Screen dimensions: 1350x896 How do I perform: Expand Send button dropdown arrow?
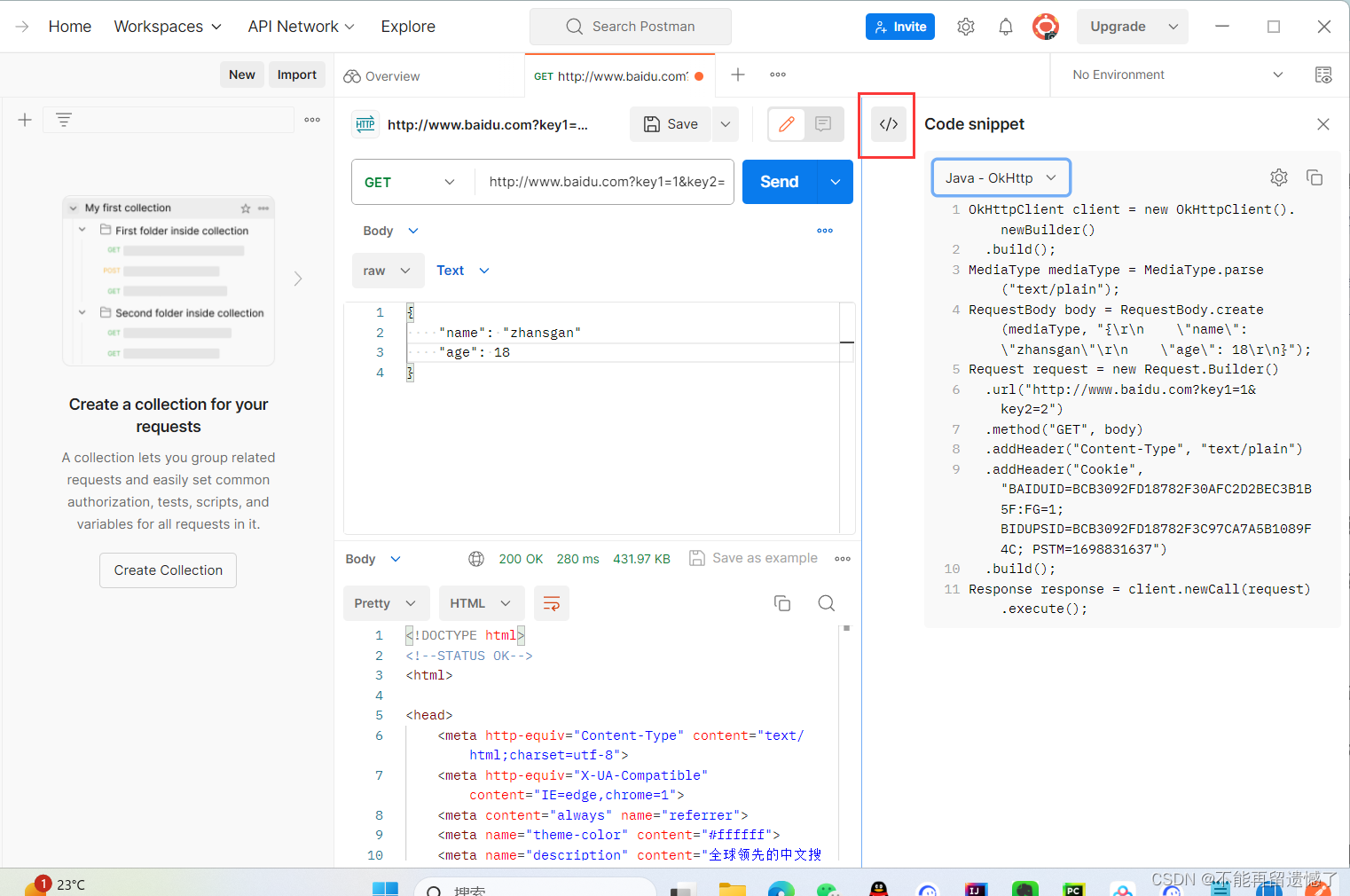click(836, 182)
